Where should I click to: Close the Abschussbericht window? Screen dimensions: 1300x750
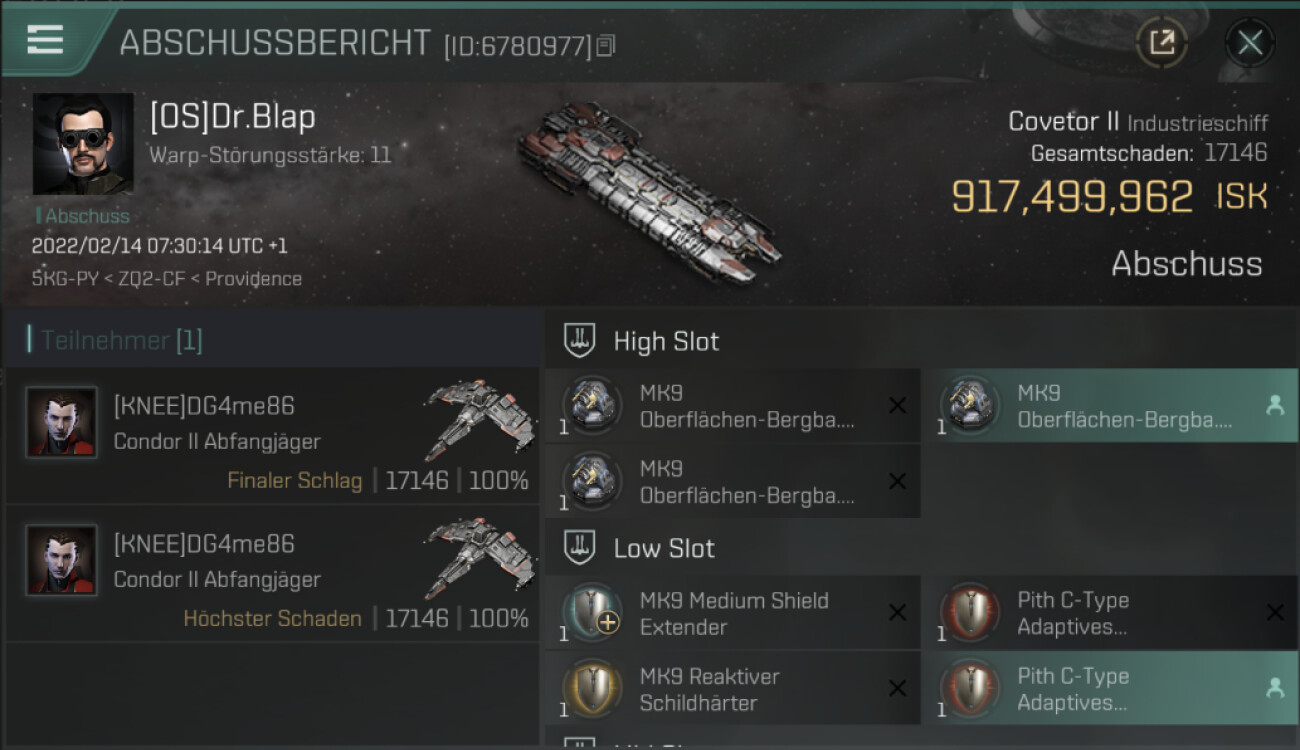pyautogui.click(x=1249, y=42)
